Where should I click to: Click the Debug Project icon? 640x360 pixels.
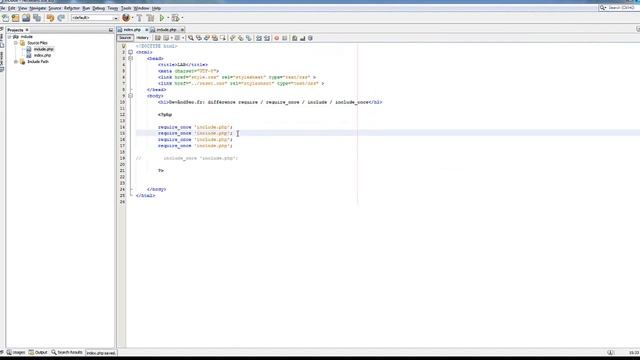[x=175, y=18]
